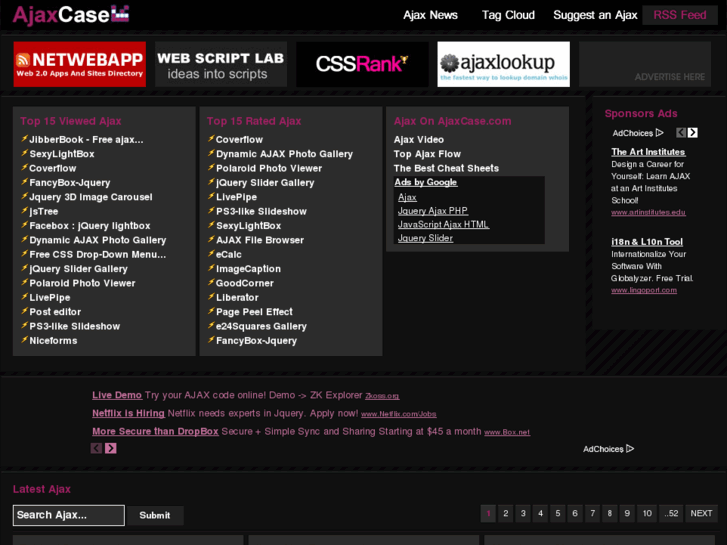Image resolution: width=727 pixels, height=545 pixels.
Task: Open the Page Peel Effect link
Action: [x=254, y=312]
